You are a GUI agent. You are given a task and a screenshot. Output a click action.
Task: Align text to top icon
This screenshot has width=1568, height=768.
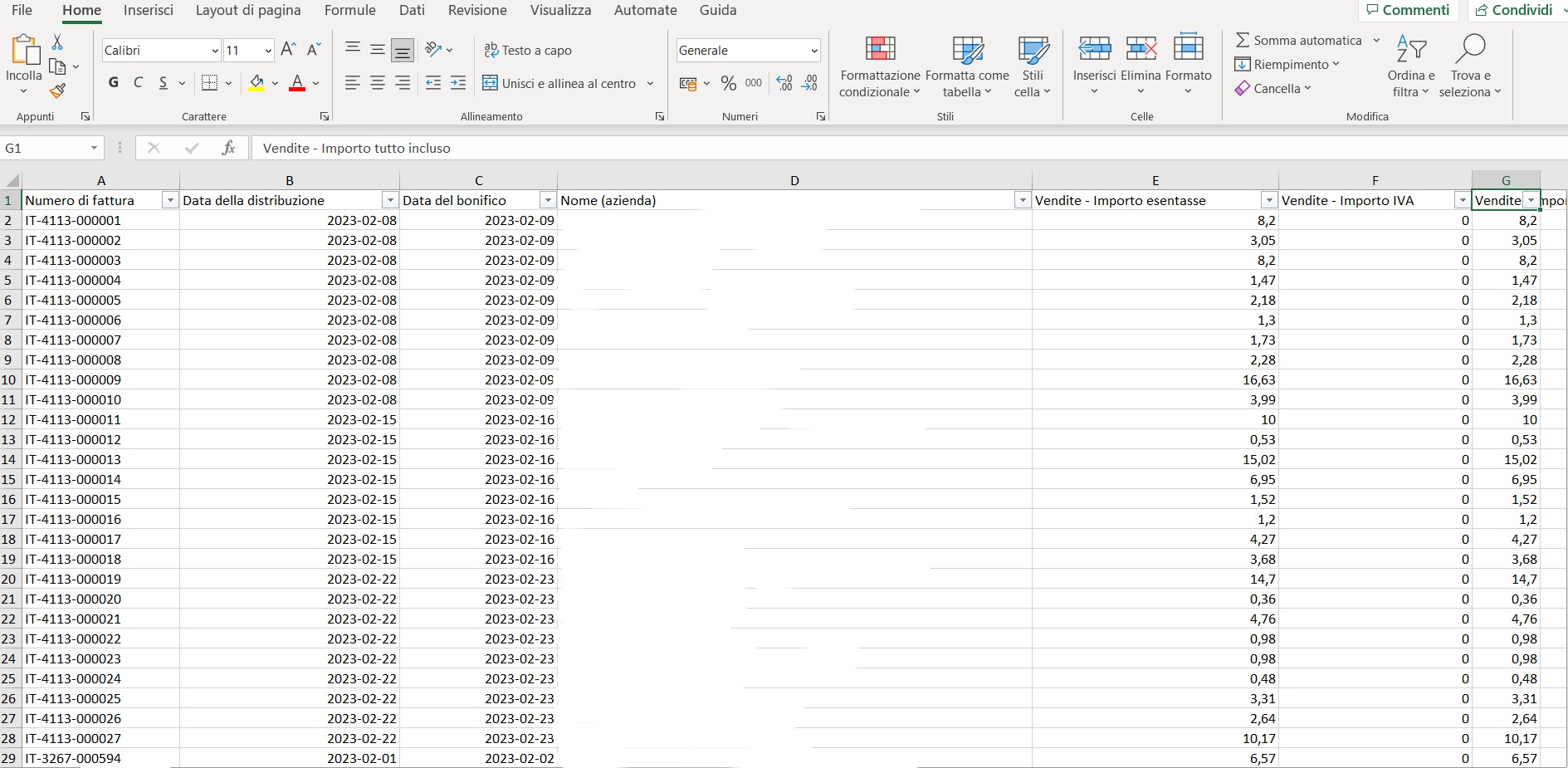[x=353, y=50]
